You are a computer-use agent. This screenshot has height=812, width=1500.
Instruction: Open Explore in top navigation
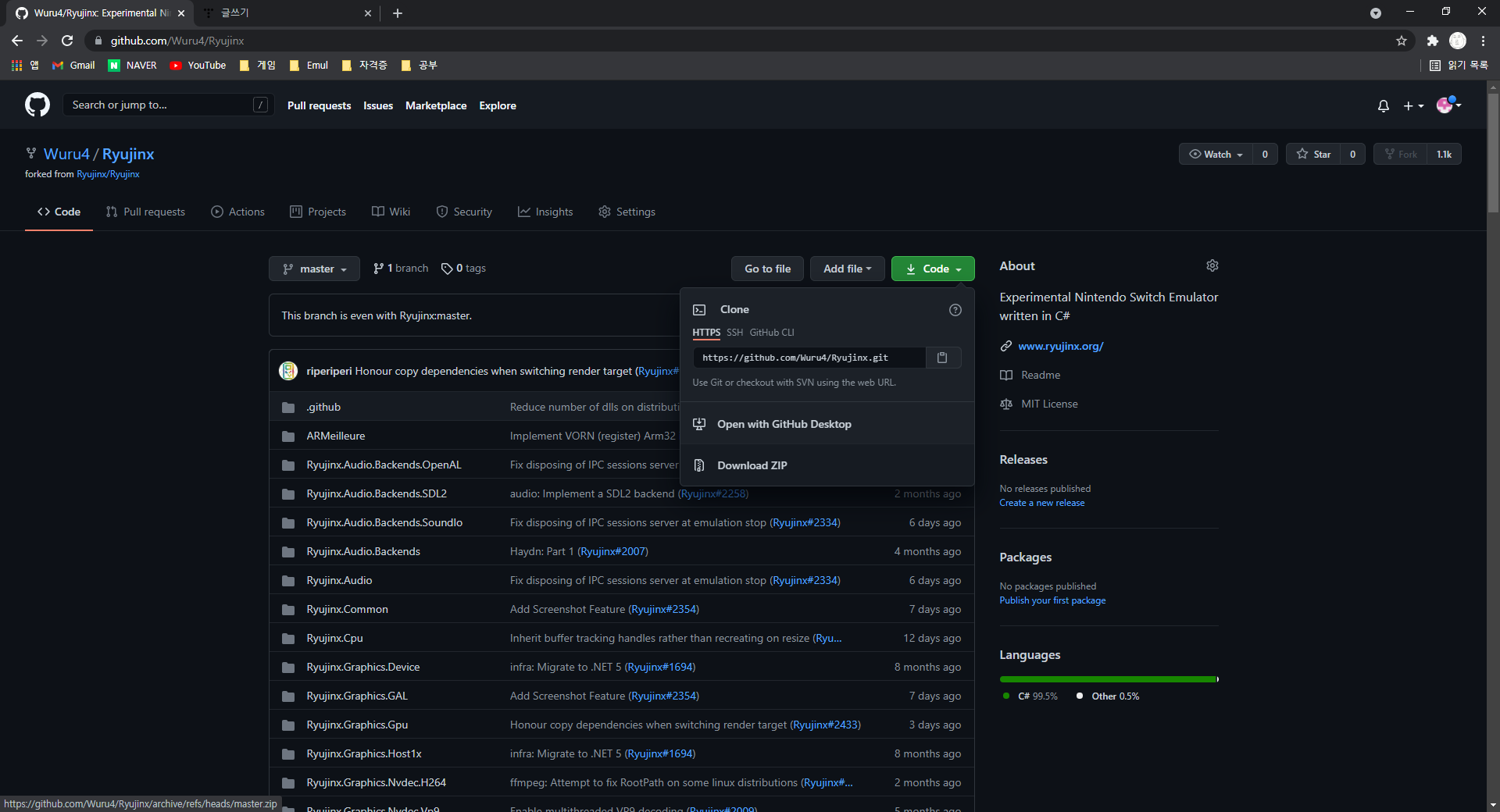[498, 105]
